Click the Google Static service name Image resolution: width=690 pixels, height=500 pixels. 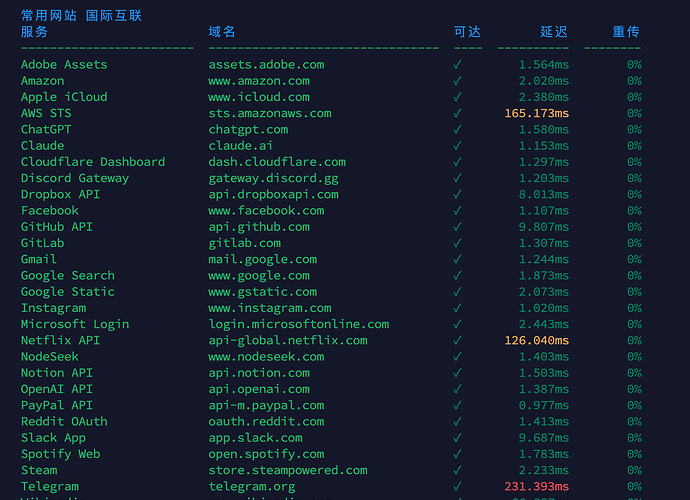coord(68,292)
